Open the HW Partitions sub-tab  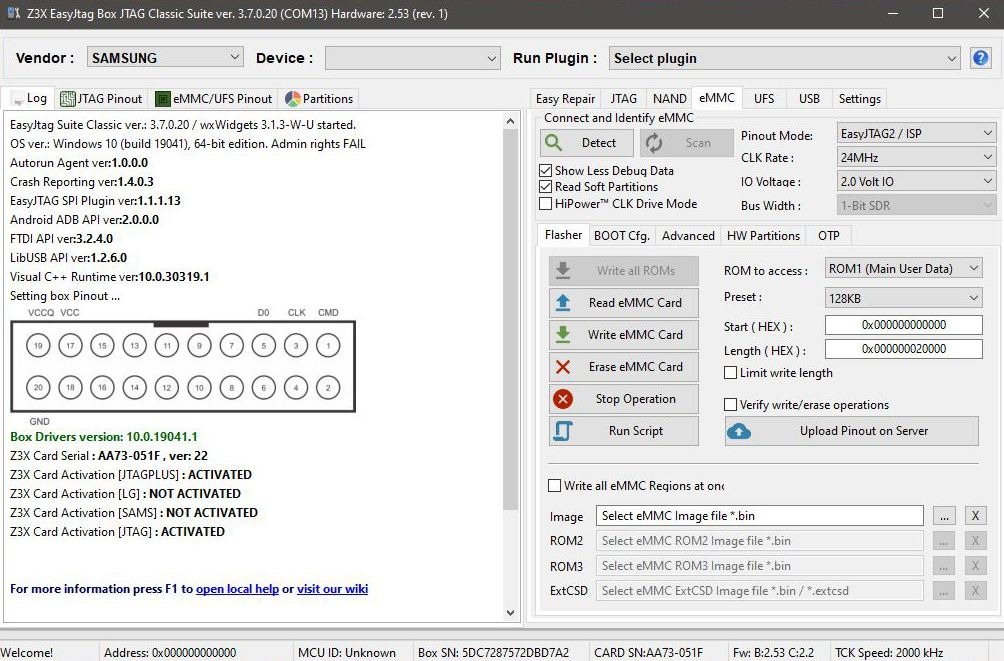[763, 236]
